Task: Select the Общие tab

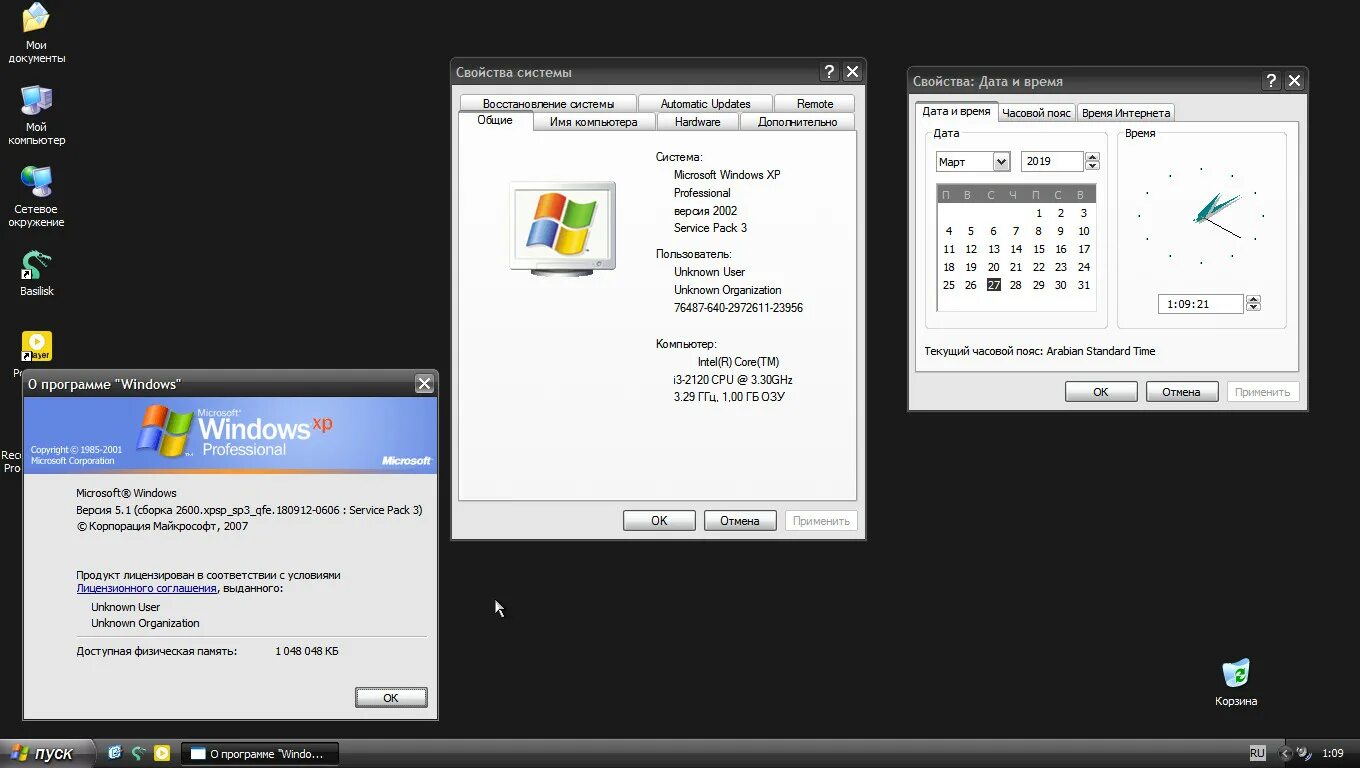Action: point(494,120)
